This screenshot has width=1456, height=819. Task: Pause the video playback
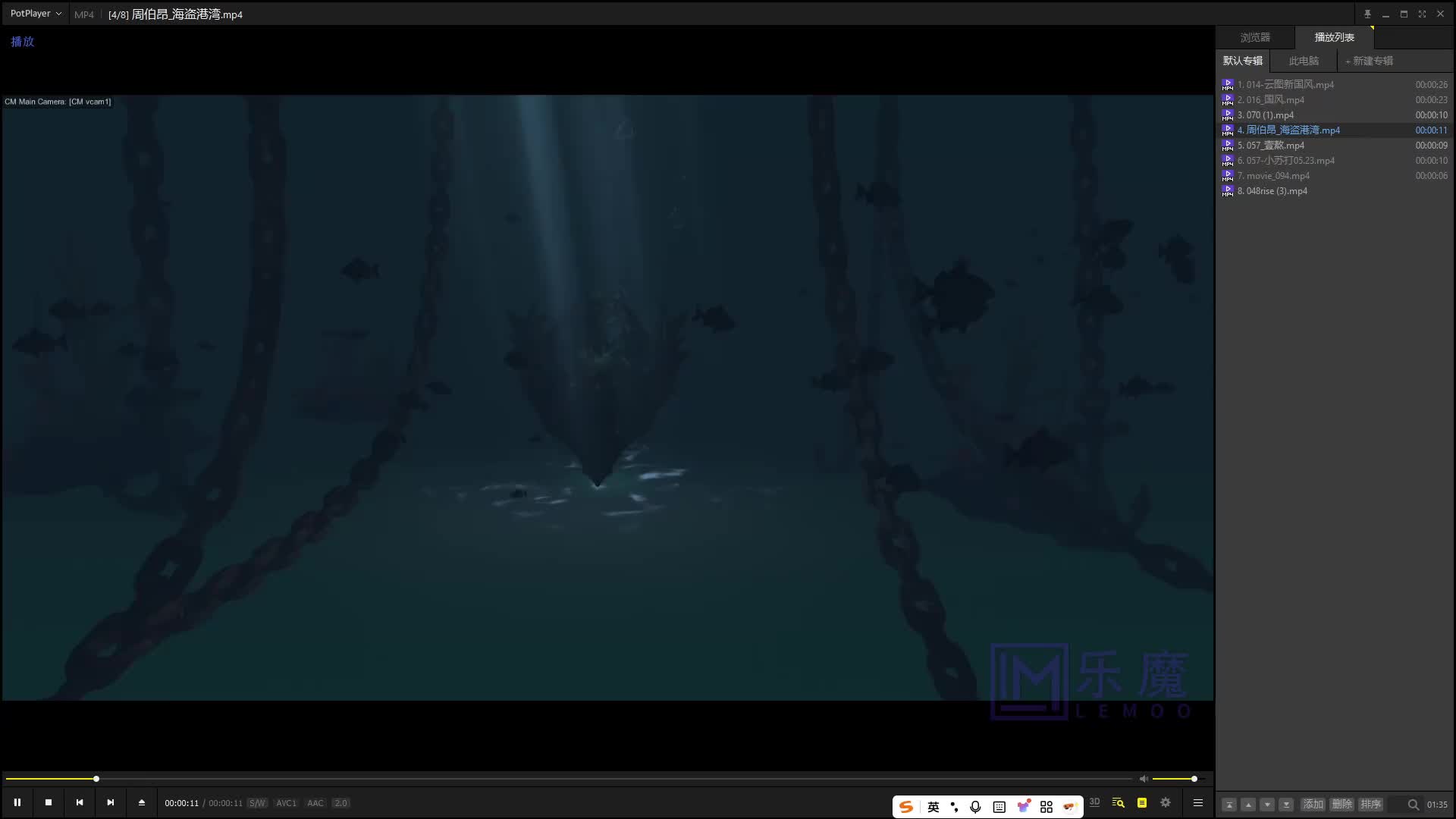(x=17, y=802)
